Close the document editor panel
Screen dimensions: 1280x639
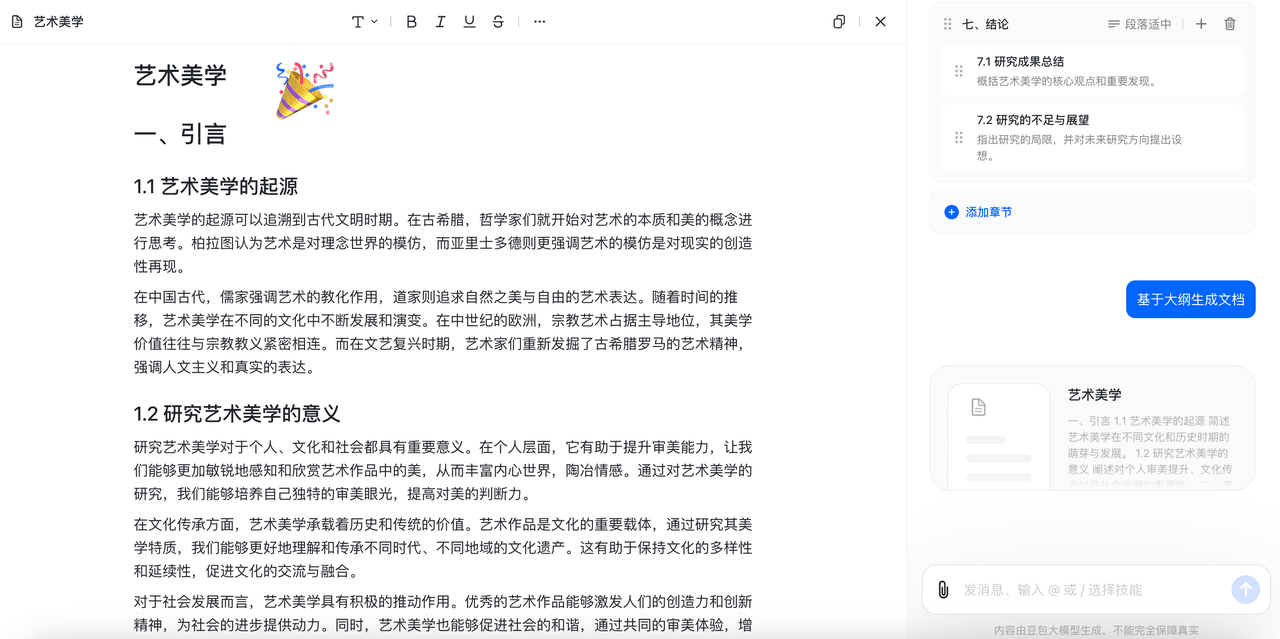(880, 22)
